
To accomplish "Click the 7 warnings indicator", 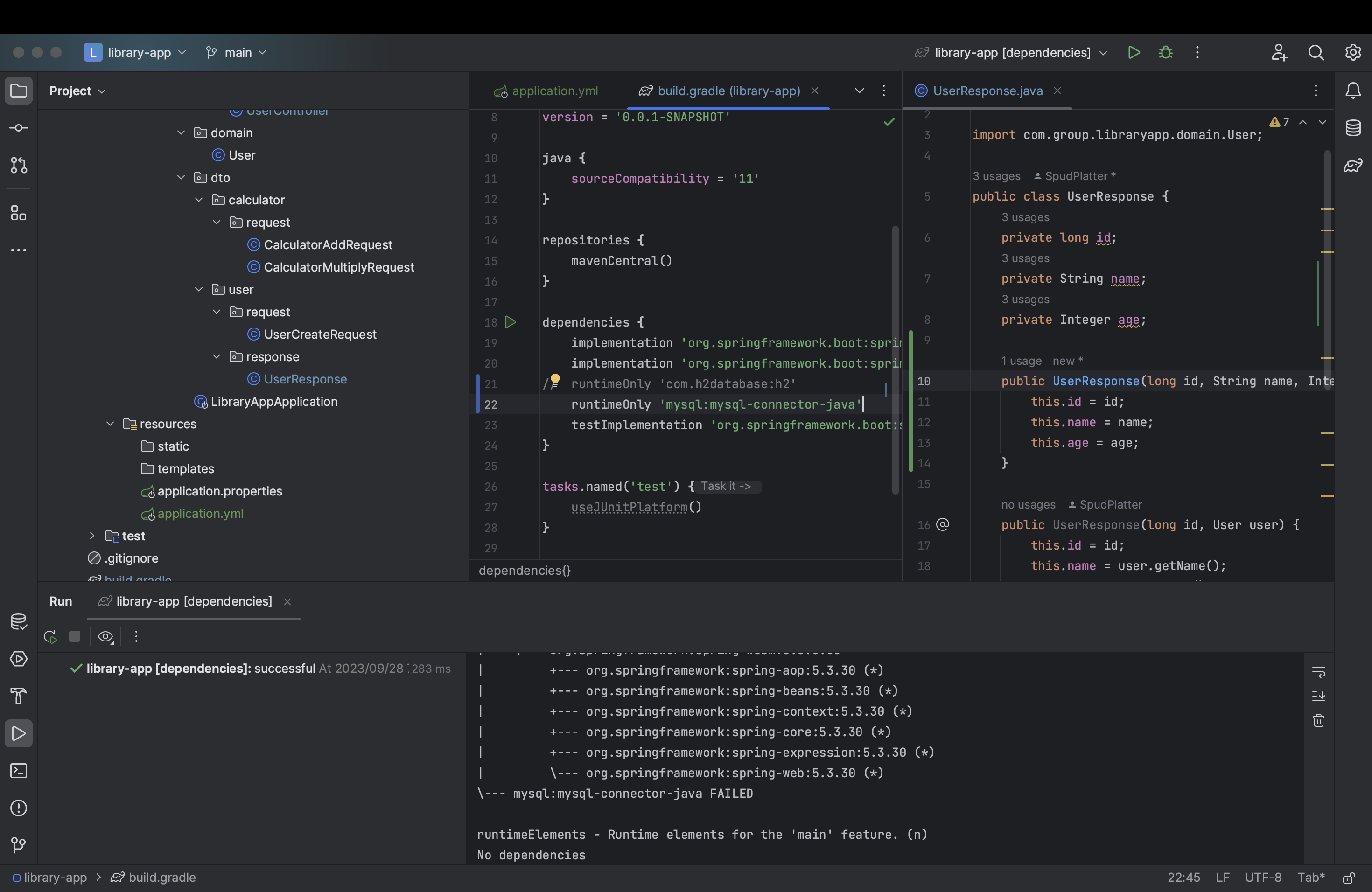I will coord(1279,122).
